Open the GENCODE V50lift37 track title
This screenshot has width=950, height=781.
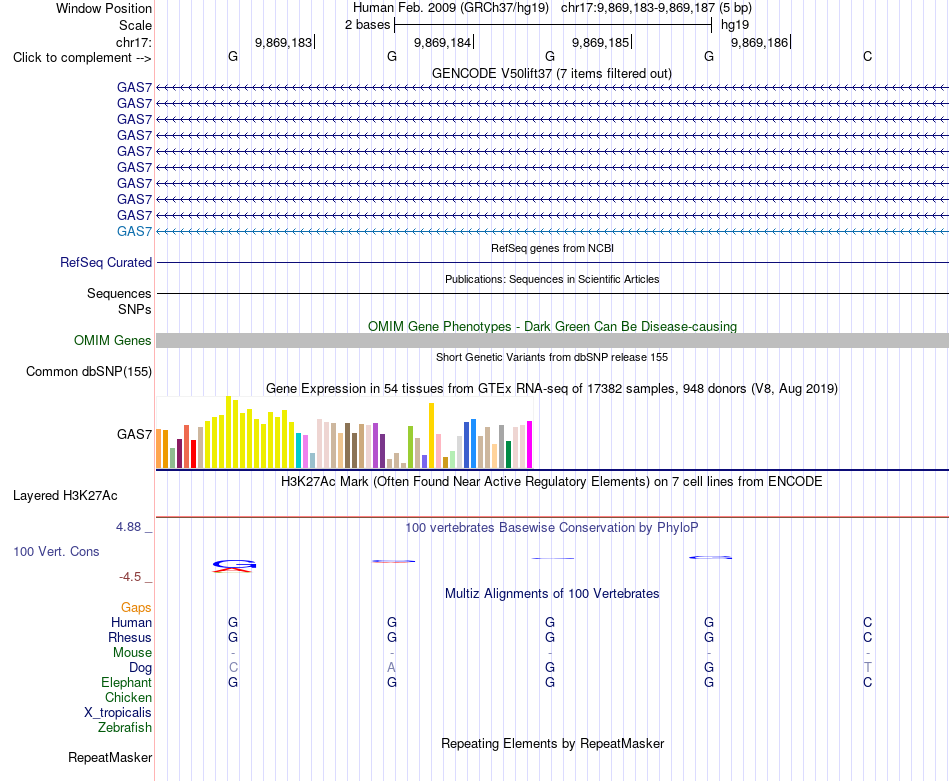click(552, 73)
